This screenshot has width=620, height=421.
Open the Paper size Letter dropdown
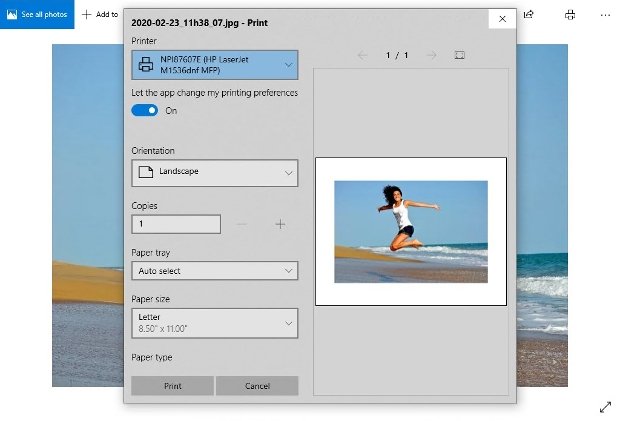pyautogui.click(x=215, y=323)
